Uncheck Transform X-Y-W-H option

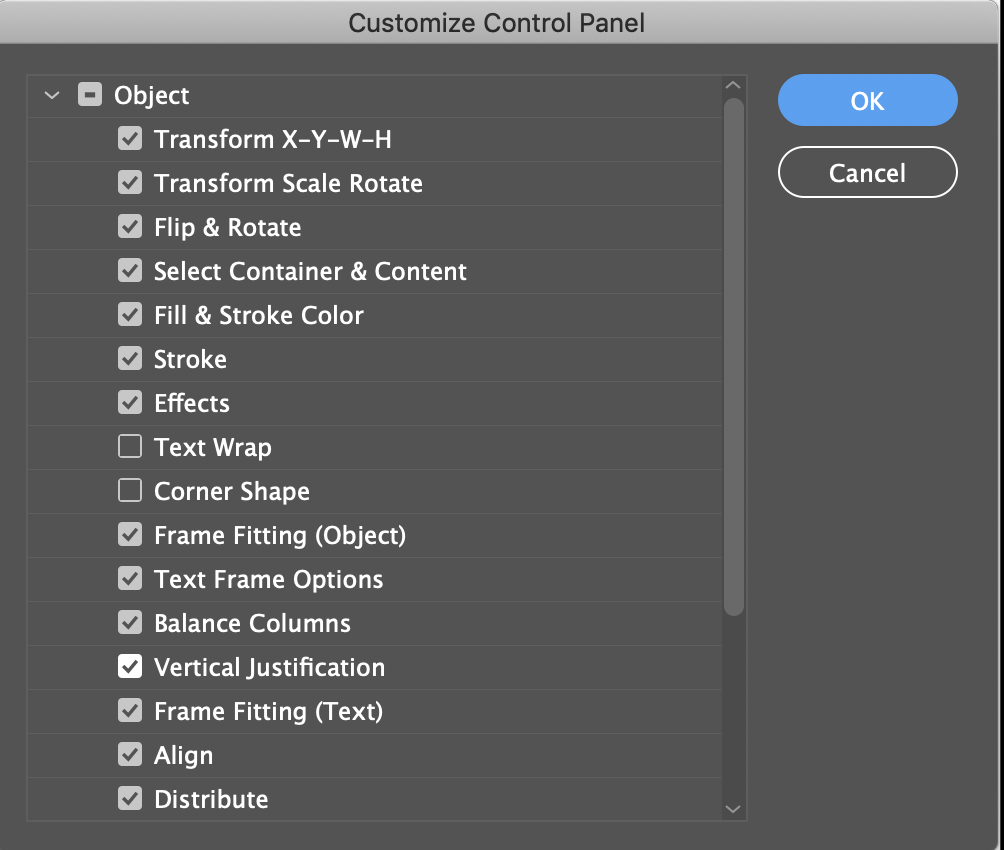pos(130,139)
